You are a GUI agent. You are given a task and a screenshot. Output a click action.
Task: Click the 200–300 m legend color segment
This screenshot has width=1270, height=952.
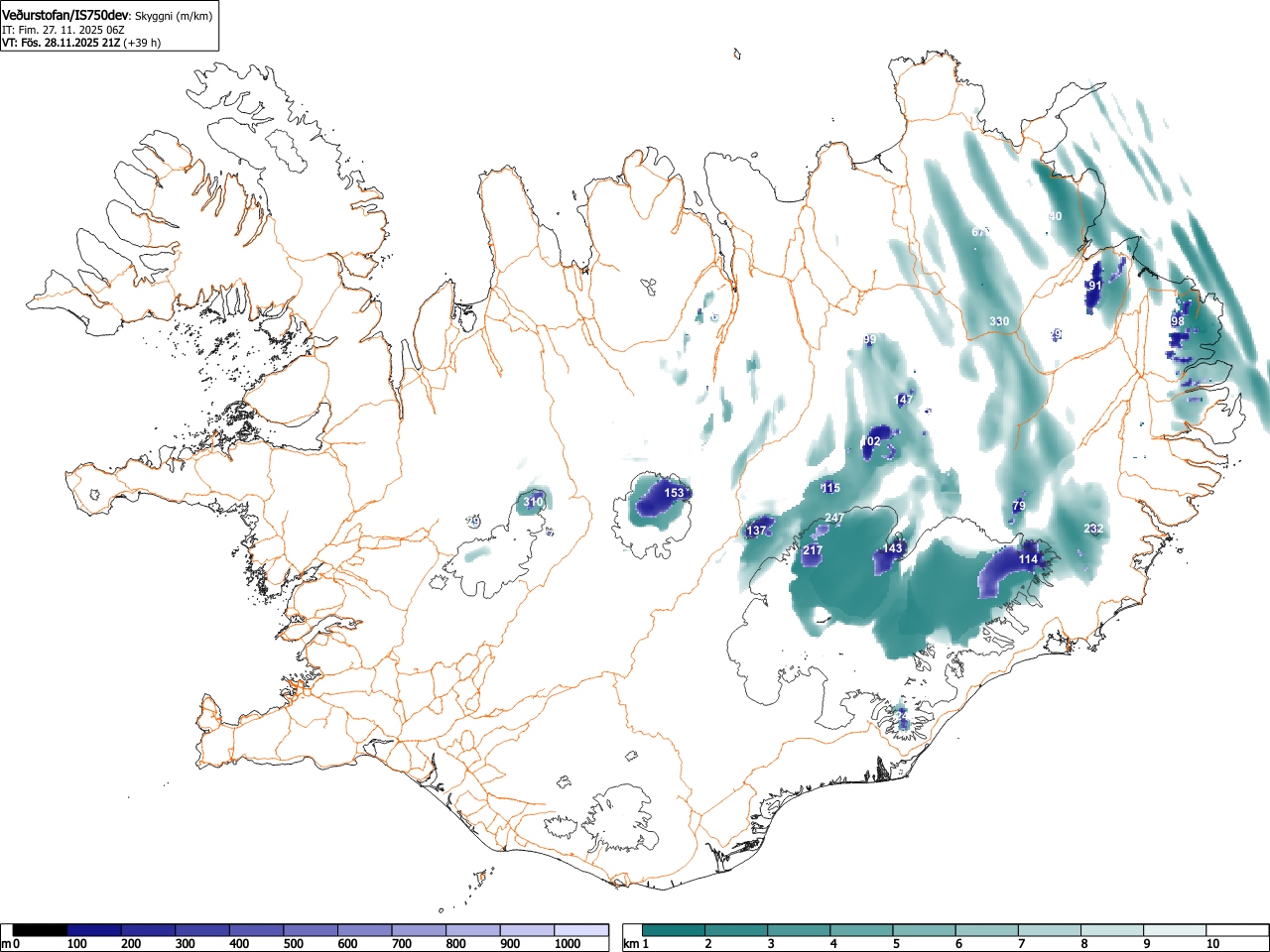149,930
